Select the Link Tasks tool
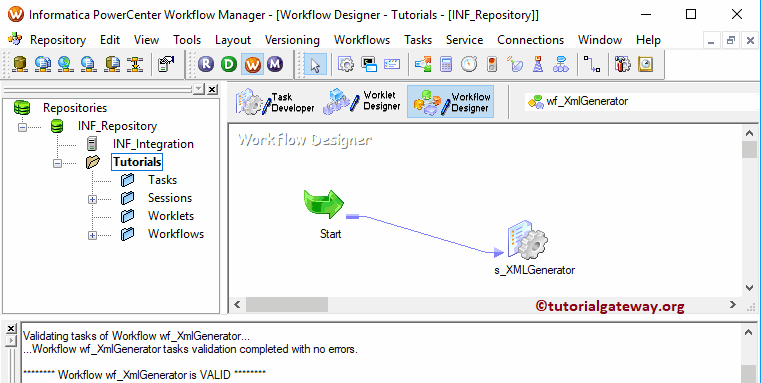Screen dimensions: 761x383 coord(592,65)
